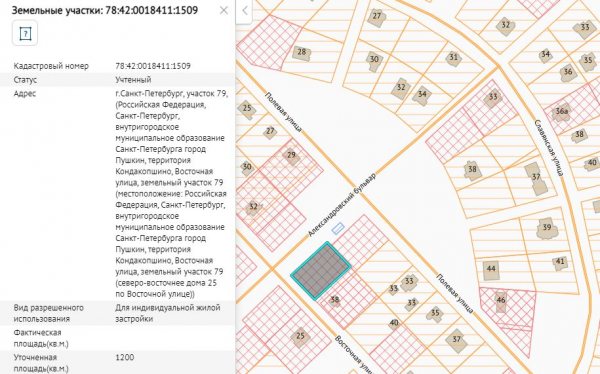Close the land parcel info panel
Image resolution: width=600 pixels, height=374 pixels.
pos(224,10)
